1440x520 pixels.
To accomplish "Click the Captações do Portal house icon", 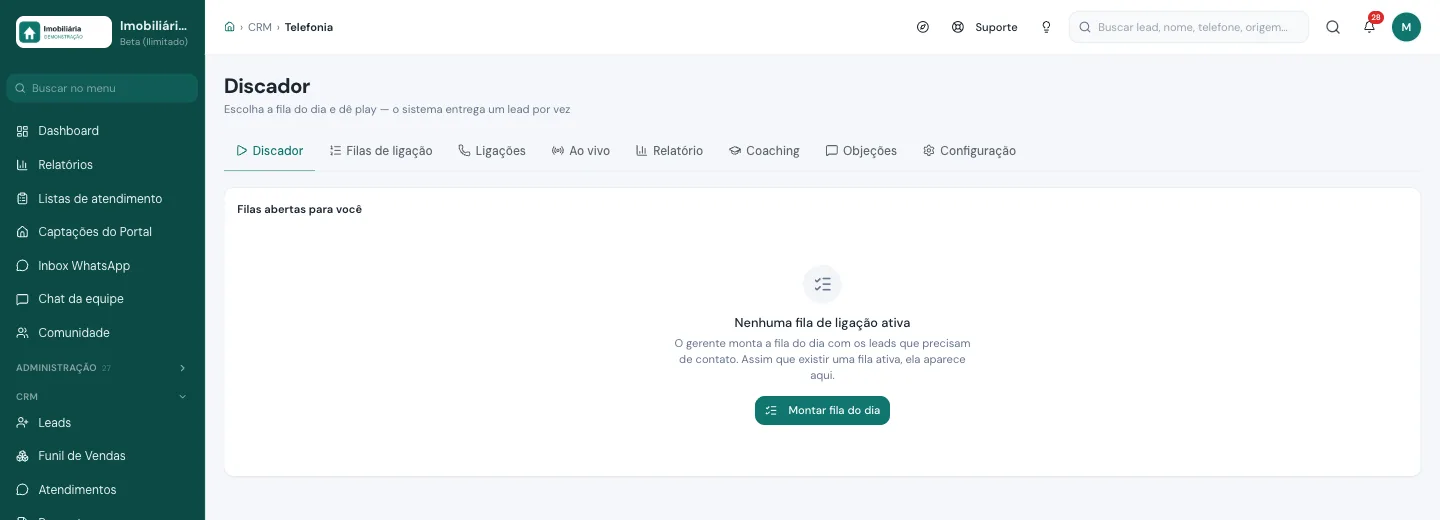I will 22,232.
